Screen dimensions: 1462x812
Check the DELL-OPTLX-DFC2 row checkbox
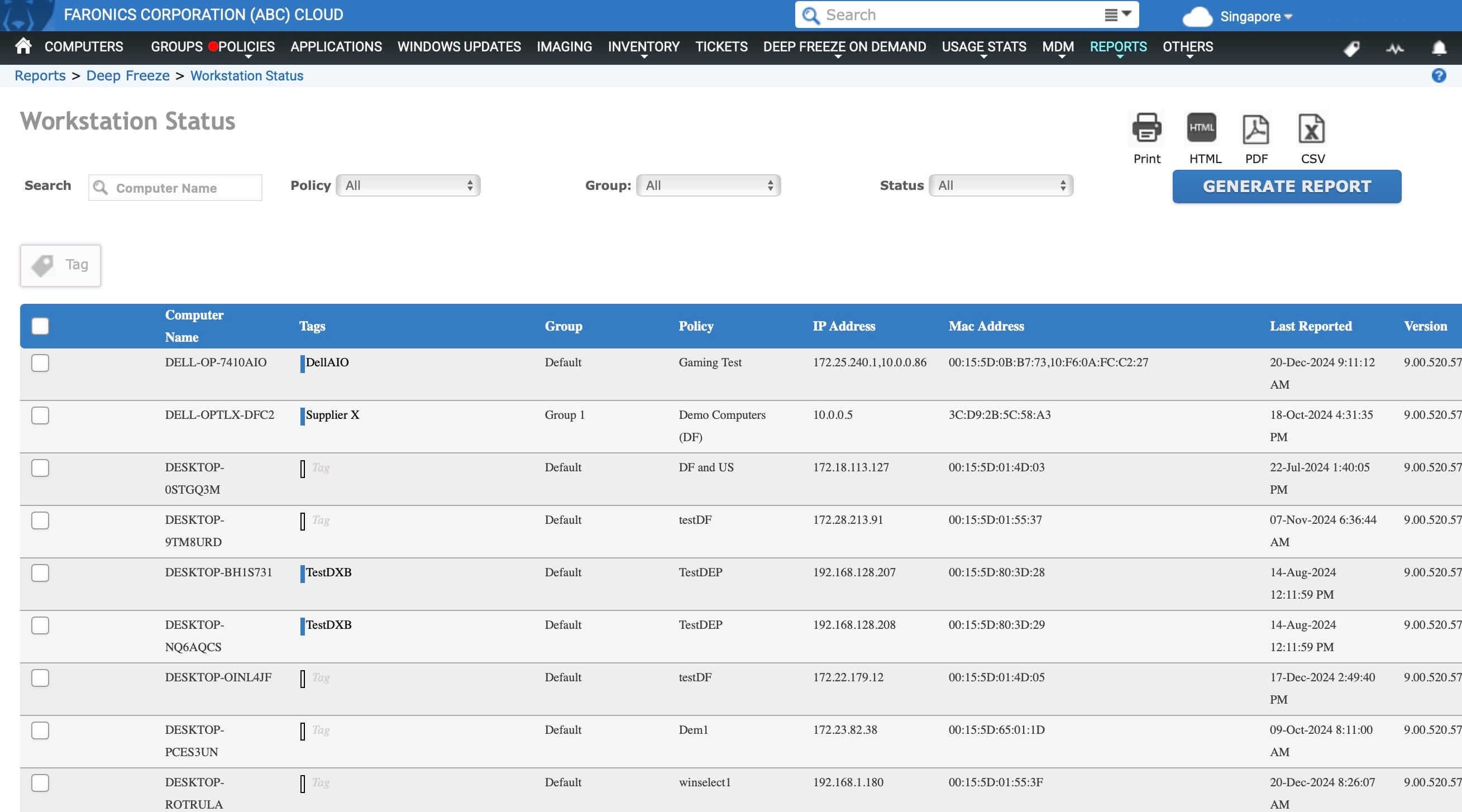40,415
